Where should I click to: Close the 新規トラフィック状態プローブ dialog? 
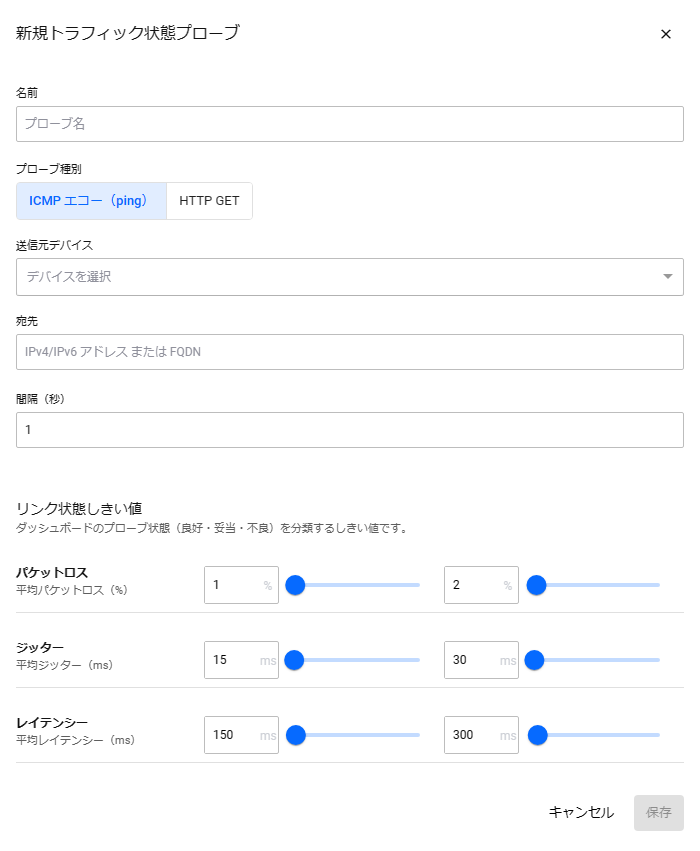(x=665, y=34)
